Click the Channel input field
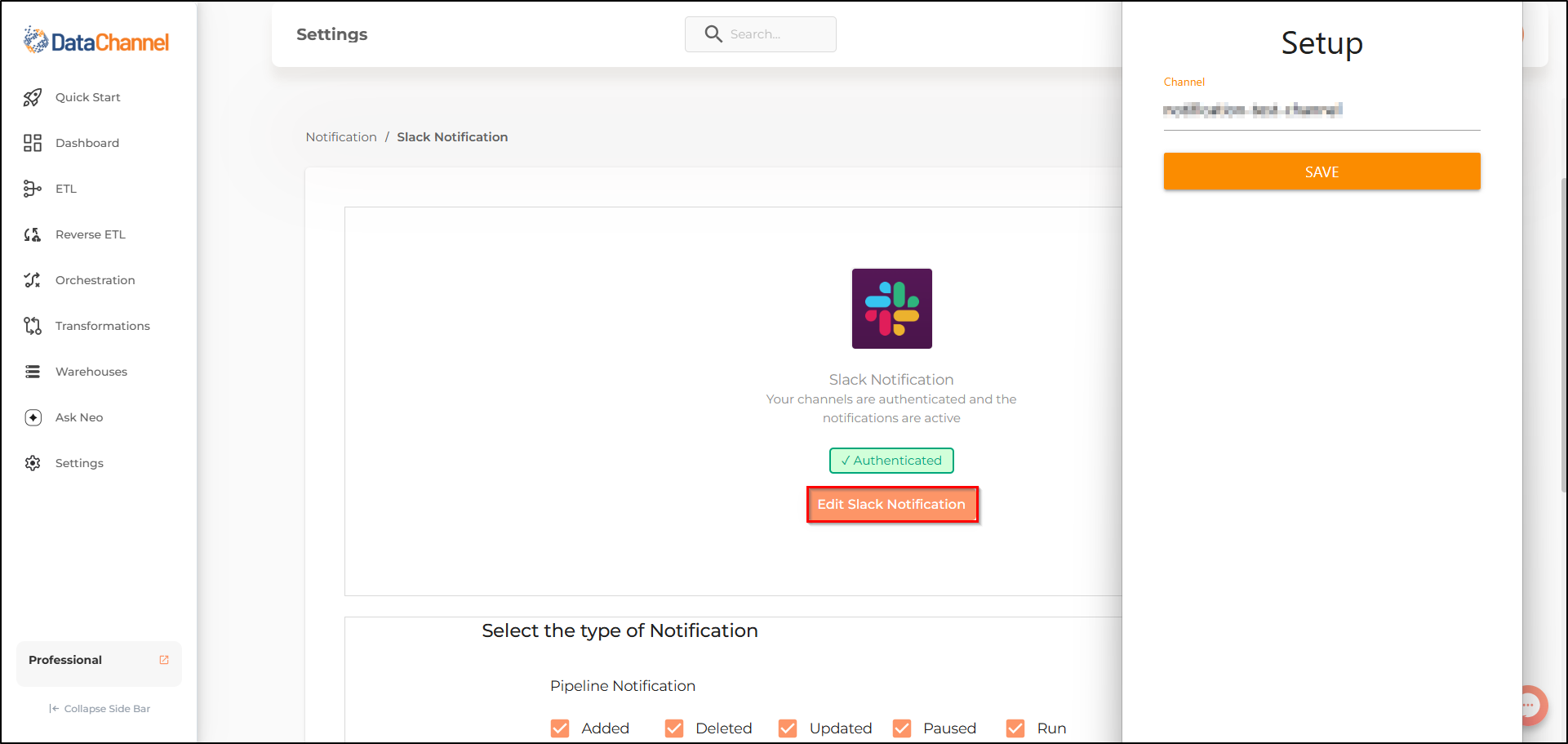1568x744 pixels. pos(1321,110)
